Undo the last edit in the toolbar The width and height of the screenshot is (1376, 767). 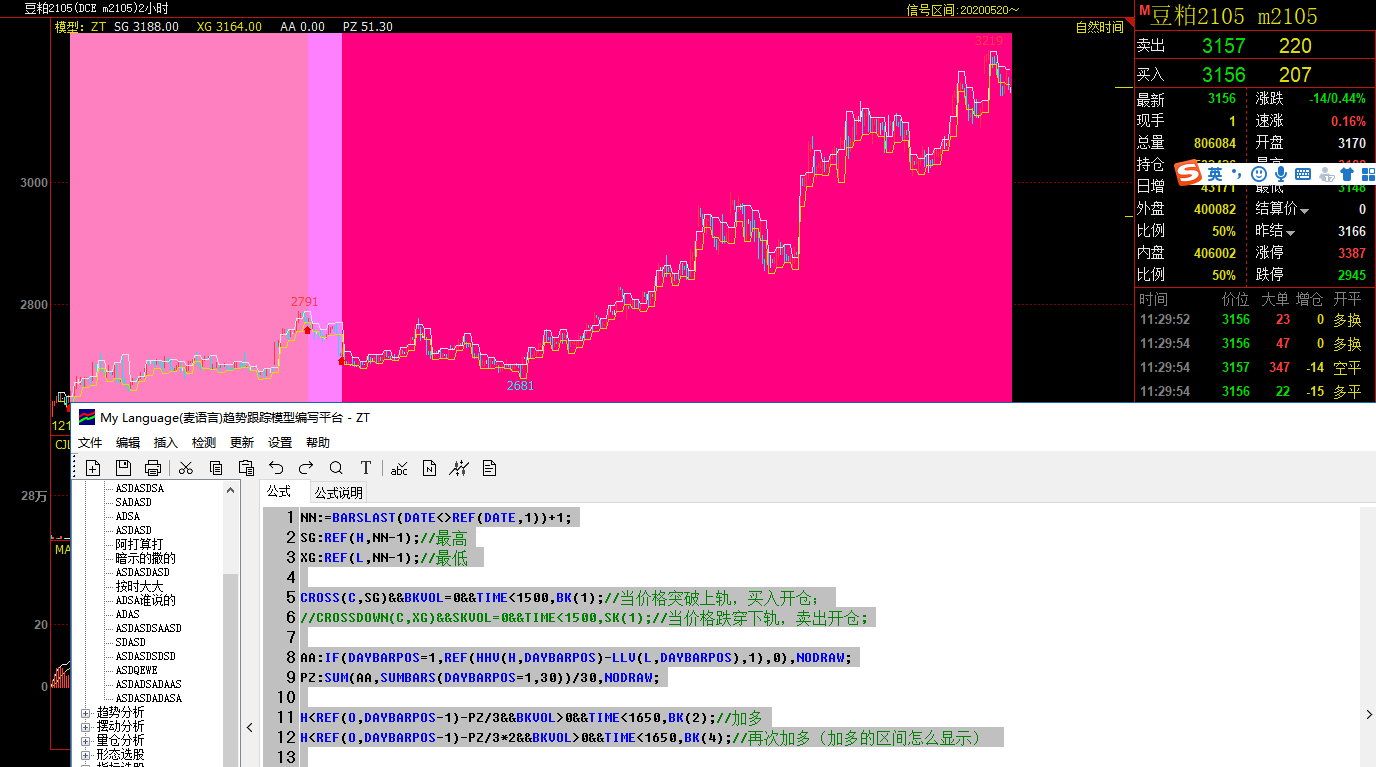point(276,468)
